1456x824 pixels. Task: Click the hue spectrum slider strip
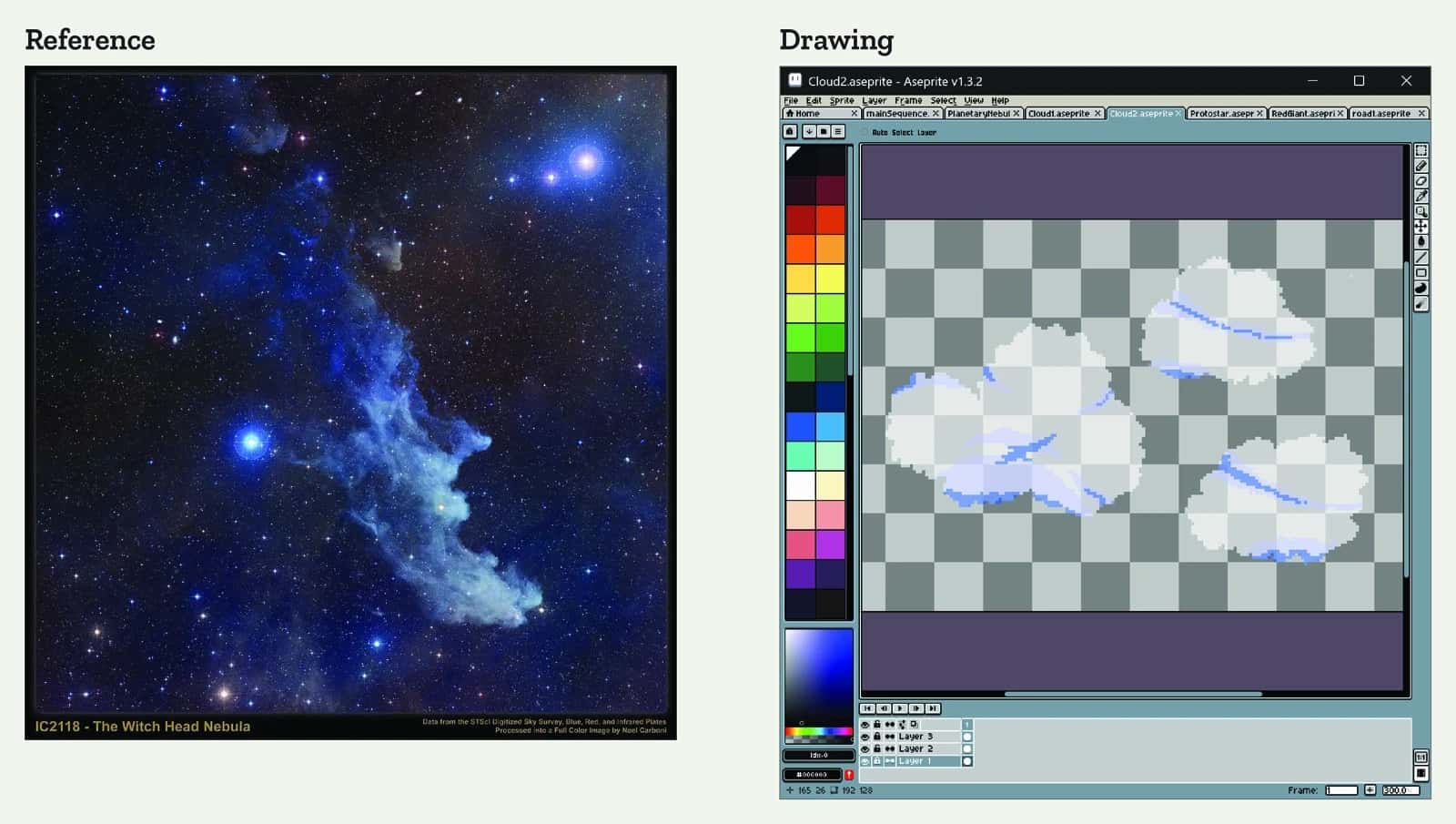tap(818, 731)
